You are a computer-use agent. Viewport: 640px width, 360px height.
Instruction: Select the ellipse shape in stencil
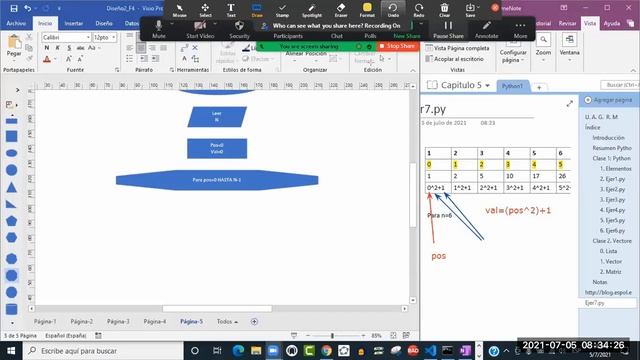[11, 153]
